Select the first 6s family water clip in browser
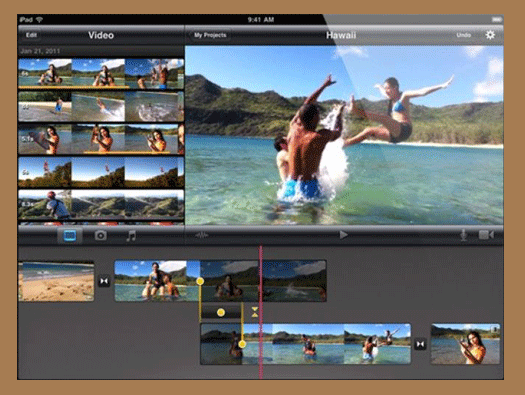 click(x=101, y=74)
